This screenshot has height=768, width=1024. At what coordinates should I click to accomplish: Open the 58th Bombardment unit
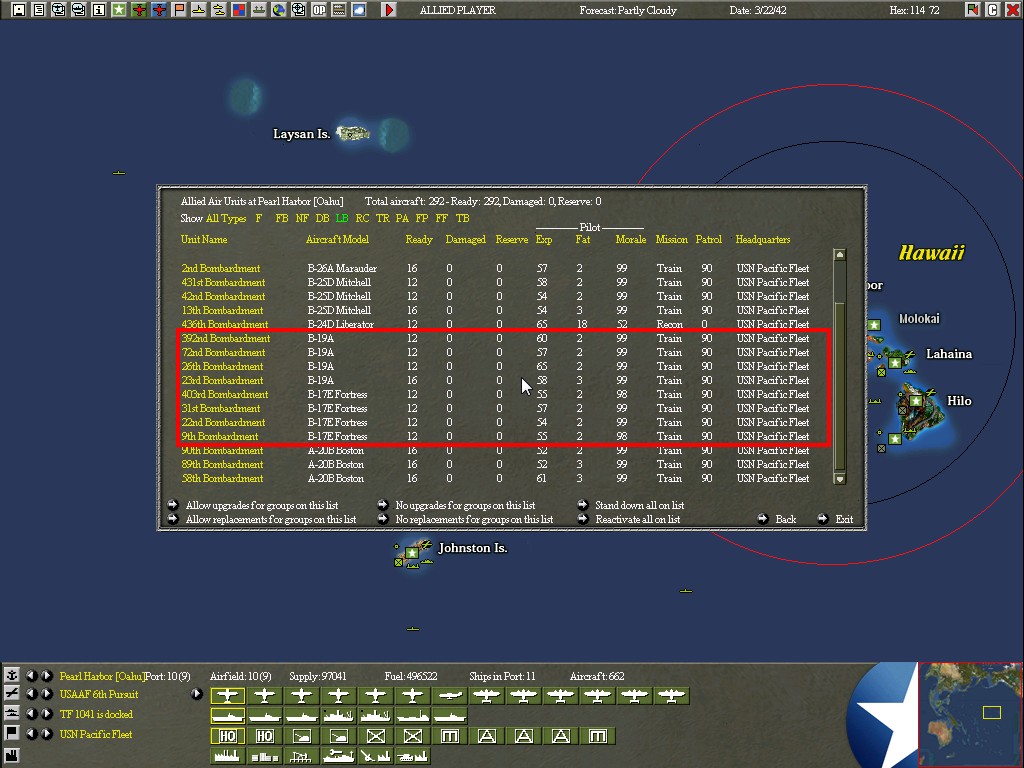[222, 479]
